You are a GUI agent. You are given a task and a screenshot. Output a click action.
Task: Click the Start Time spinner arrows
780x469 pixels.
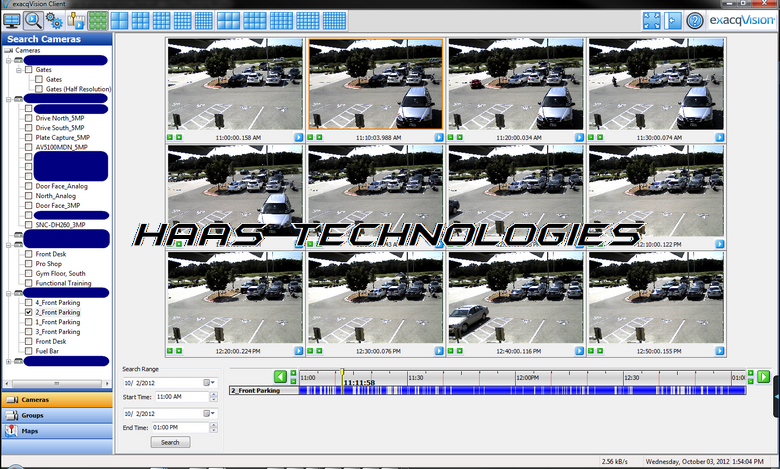pyautogui.click(x=214, y=397)
